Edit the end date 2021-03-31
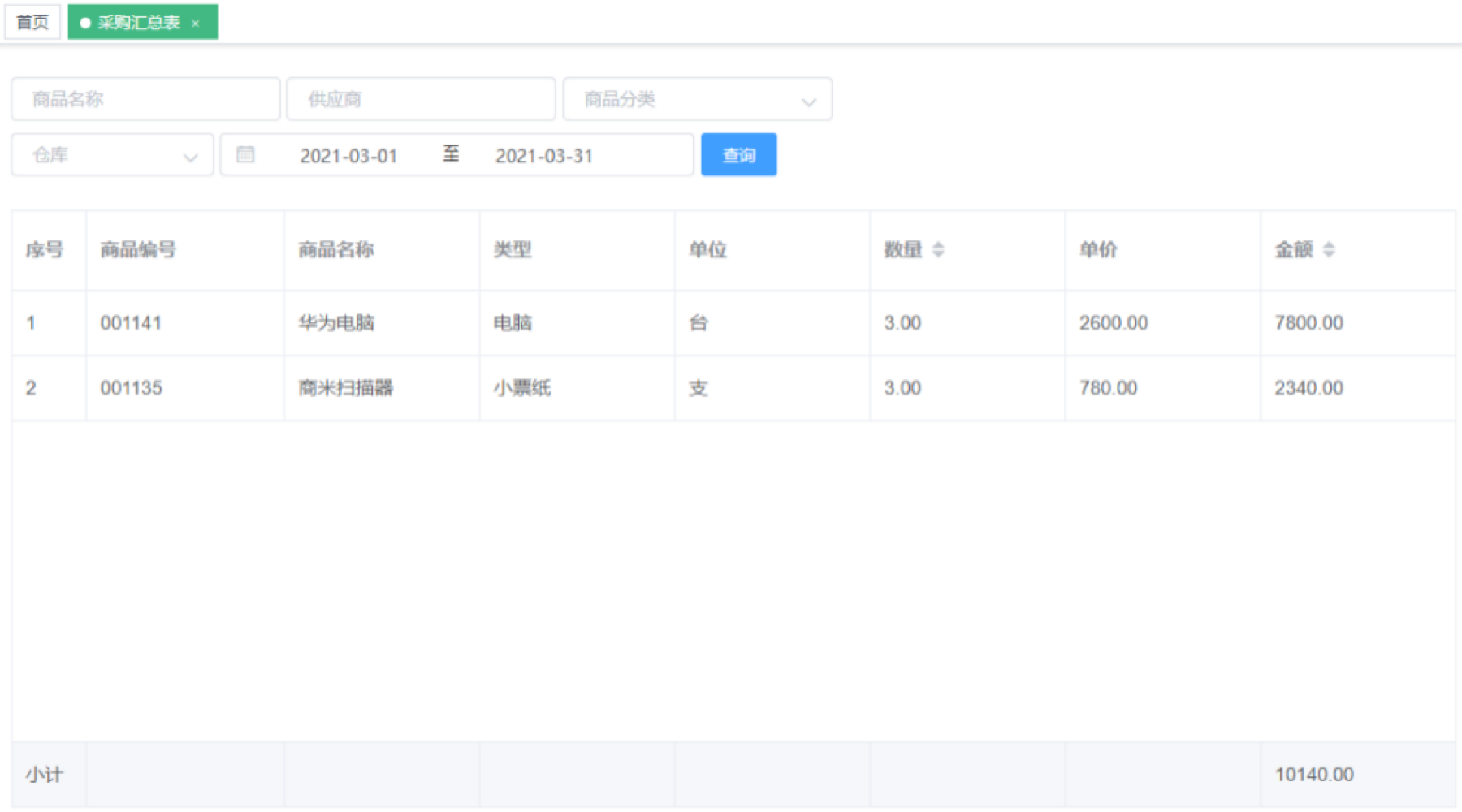This screenshot has width=1462, height=812. pos(544,156)
